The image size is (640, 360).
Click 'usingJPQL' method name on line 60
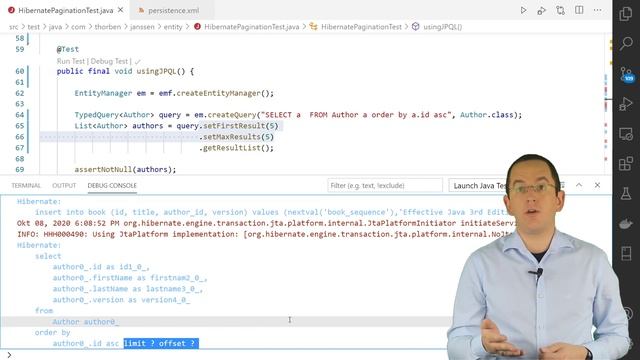(x=156, y=71)
